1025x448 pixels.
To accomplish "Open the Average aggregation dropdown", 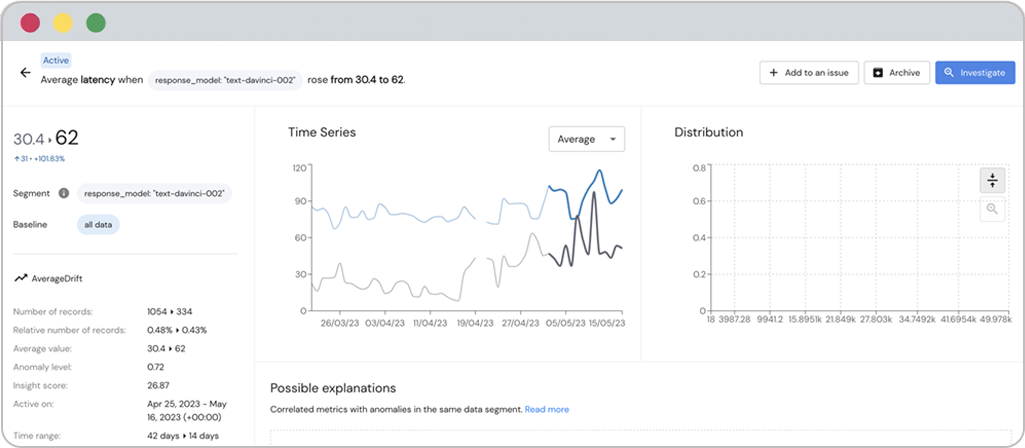I will (586, 139).
